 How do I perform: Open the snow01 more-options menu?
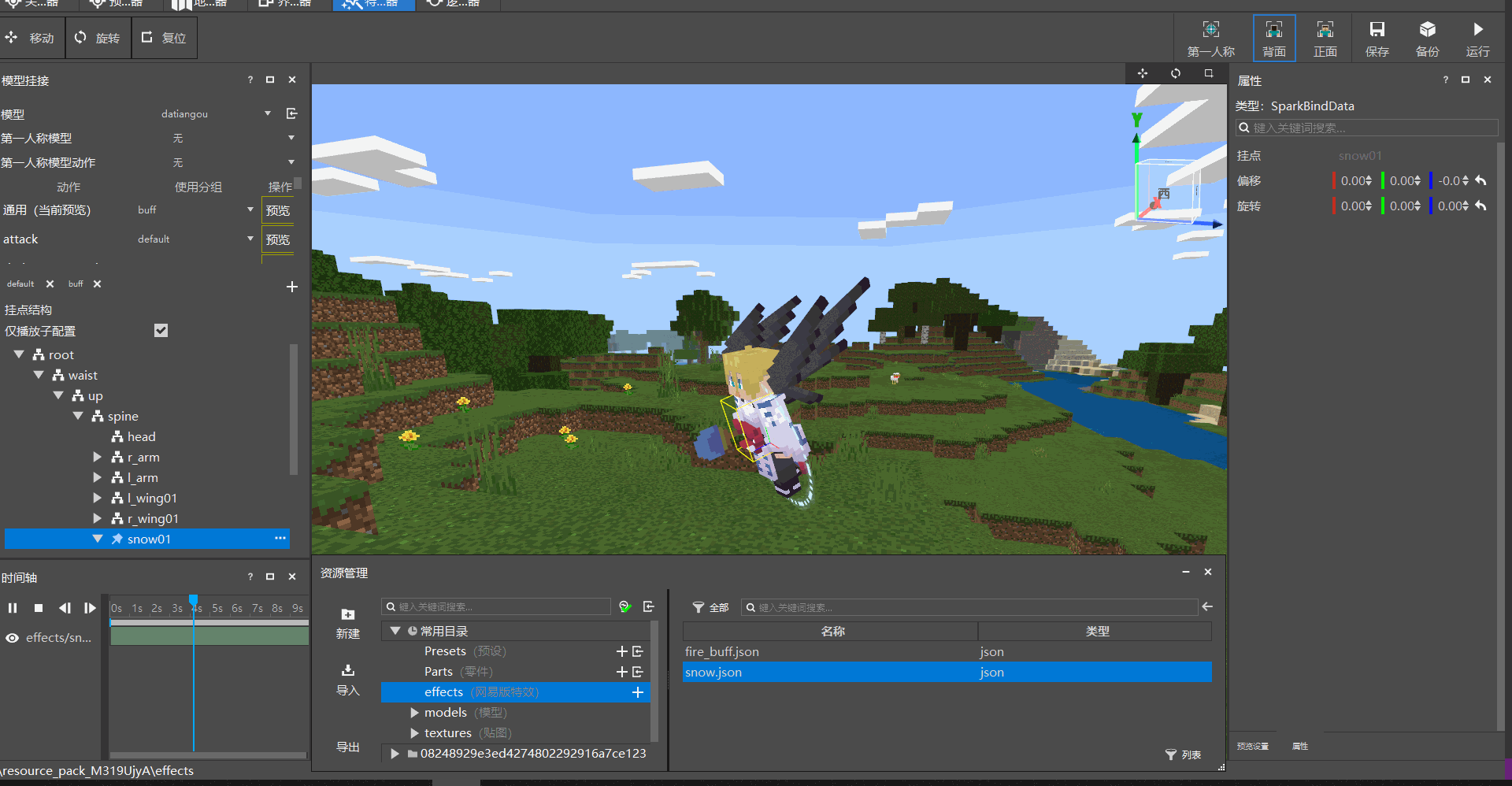coord(280,538)
